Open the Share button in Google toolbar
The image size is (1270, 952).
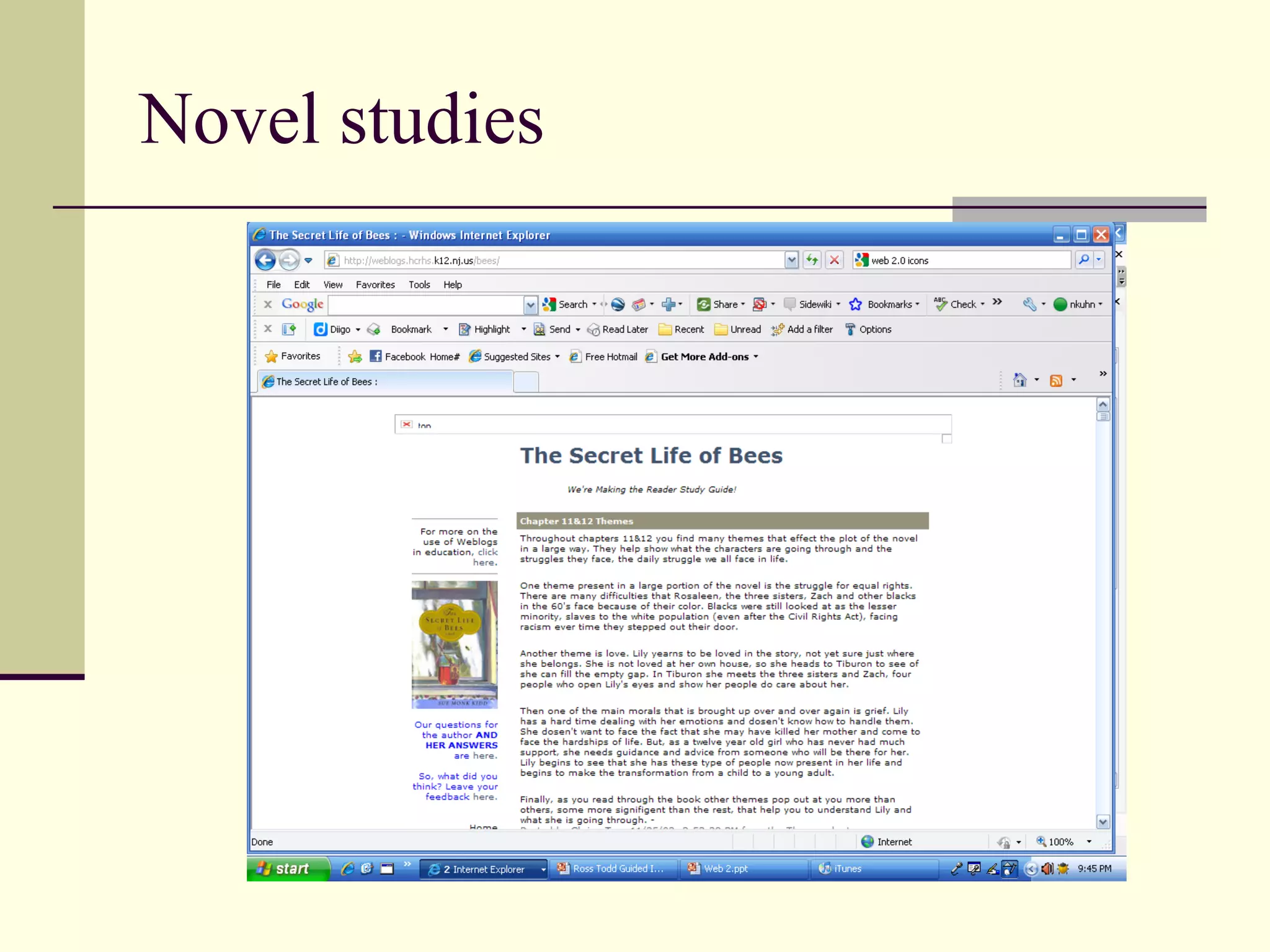[x=721, y=304]
